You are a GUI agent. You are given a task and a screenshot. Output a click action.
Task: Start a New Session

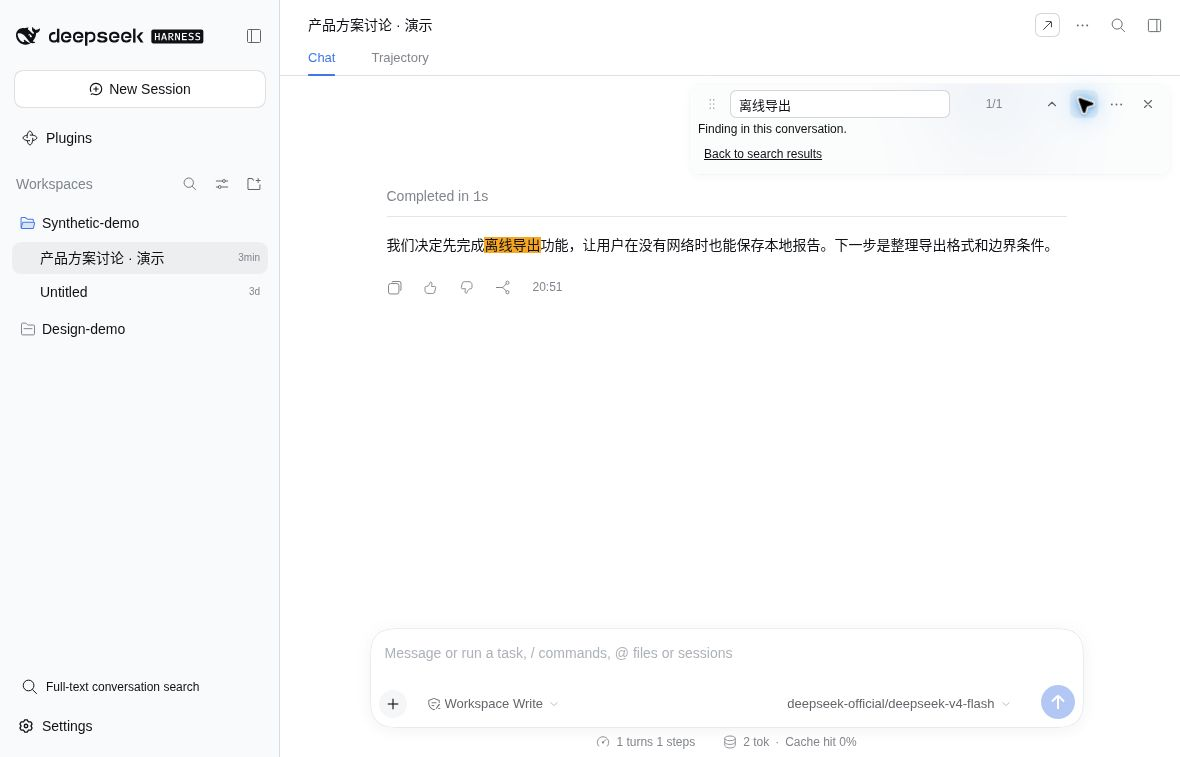[140, 89]
